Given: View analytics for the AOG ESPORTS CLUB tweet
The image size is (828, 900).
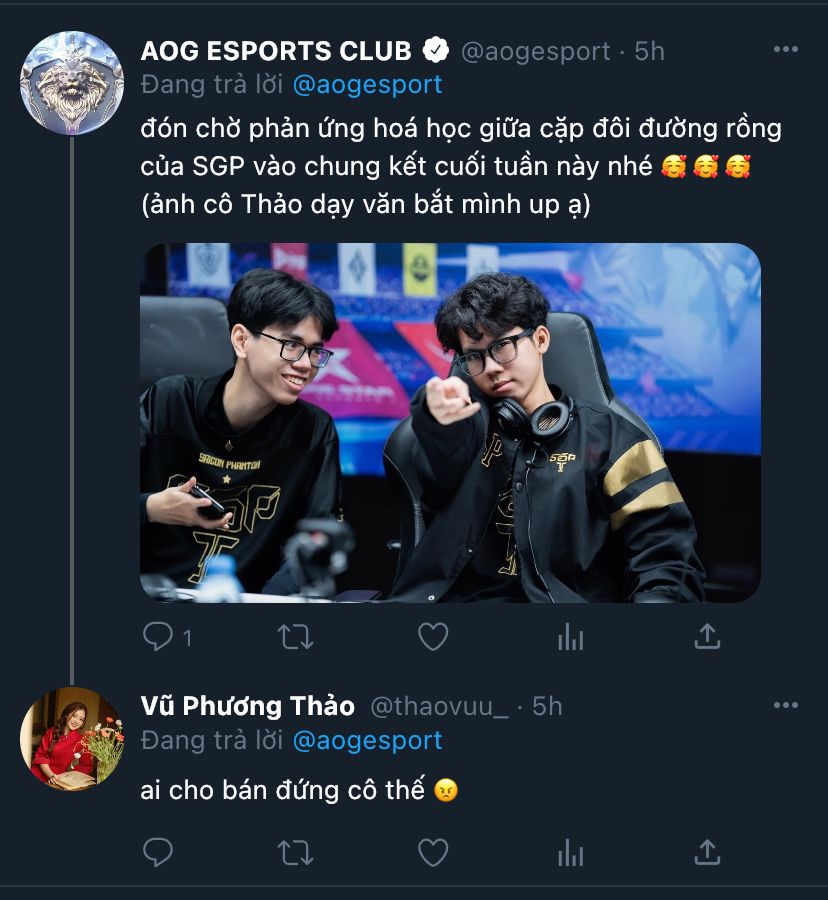Looking at the screenshot, I should (570, 637).
